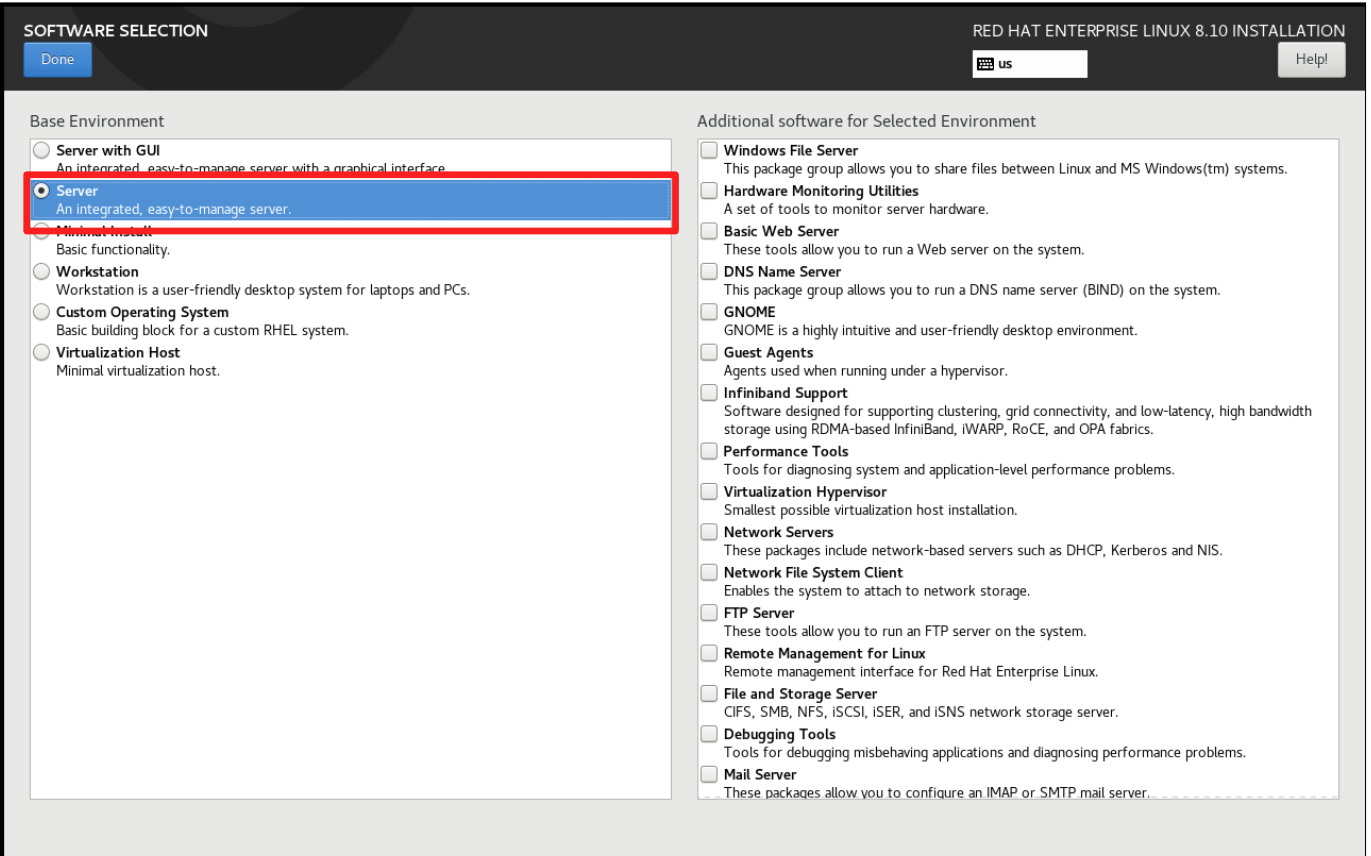Check Hardware Monitoring Utilities
Screen dimensions: 1371x856
click(709, 190)
